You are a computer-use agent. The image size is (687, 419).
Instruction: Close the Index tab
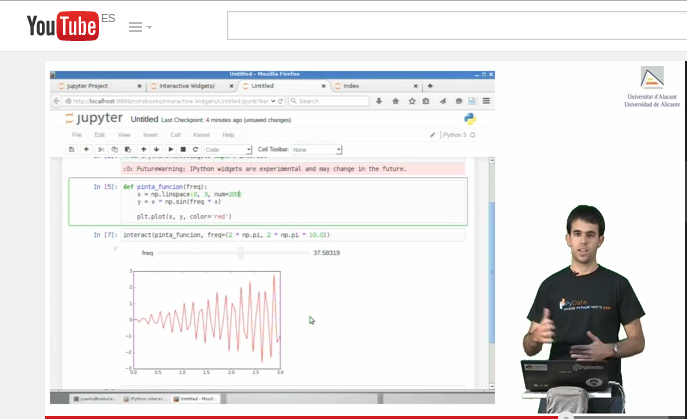(x=415, y=86)
